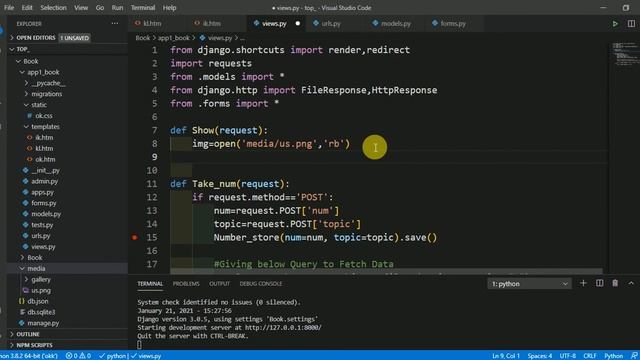Image resolution: width=640 pixels, height=360 pixels.
Task: Open manage.py file
Action: (43, 323)
